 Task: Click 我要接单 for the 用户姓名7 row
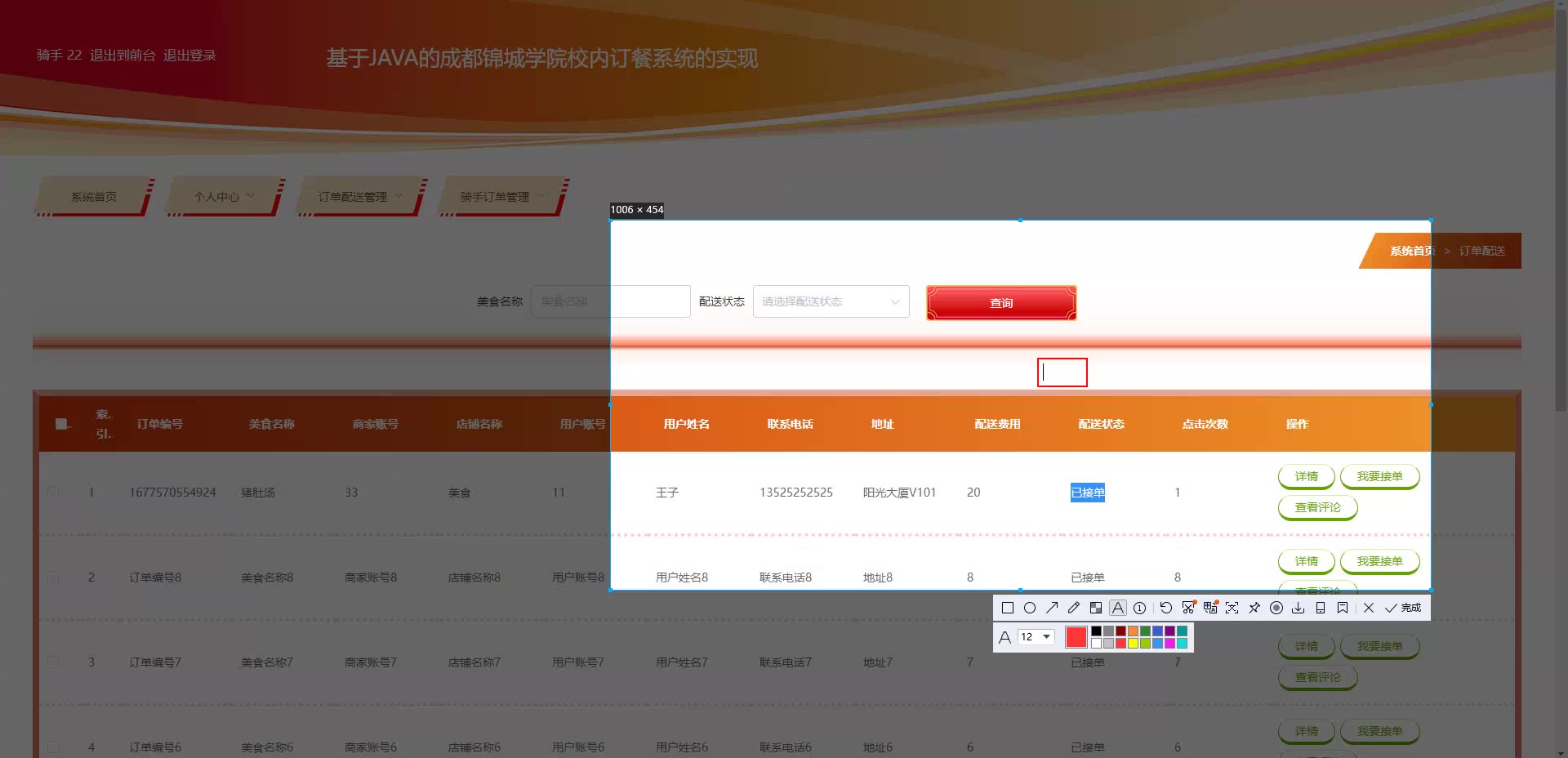point(1379,646)
